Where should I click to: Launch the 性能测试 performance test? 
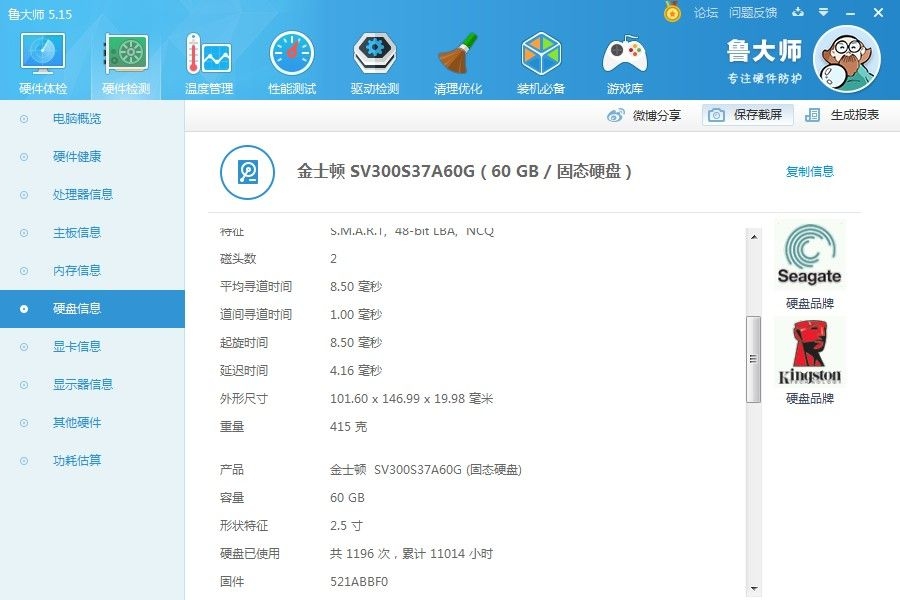(x=292, y=63)
